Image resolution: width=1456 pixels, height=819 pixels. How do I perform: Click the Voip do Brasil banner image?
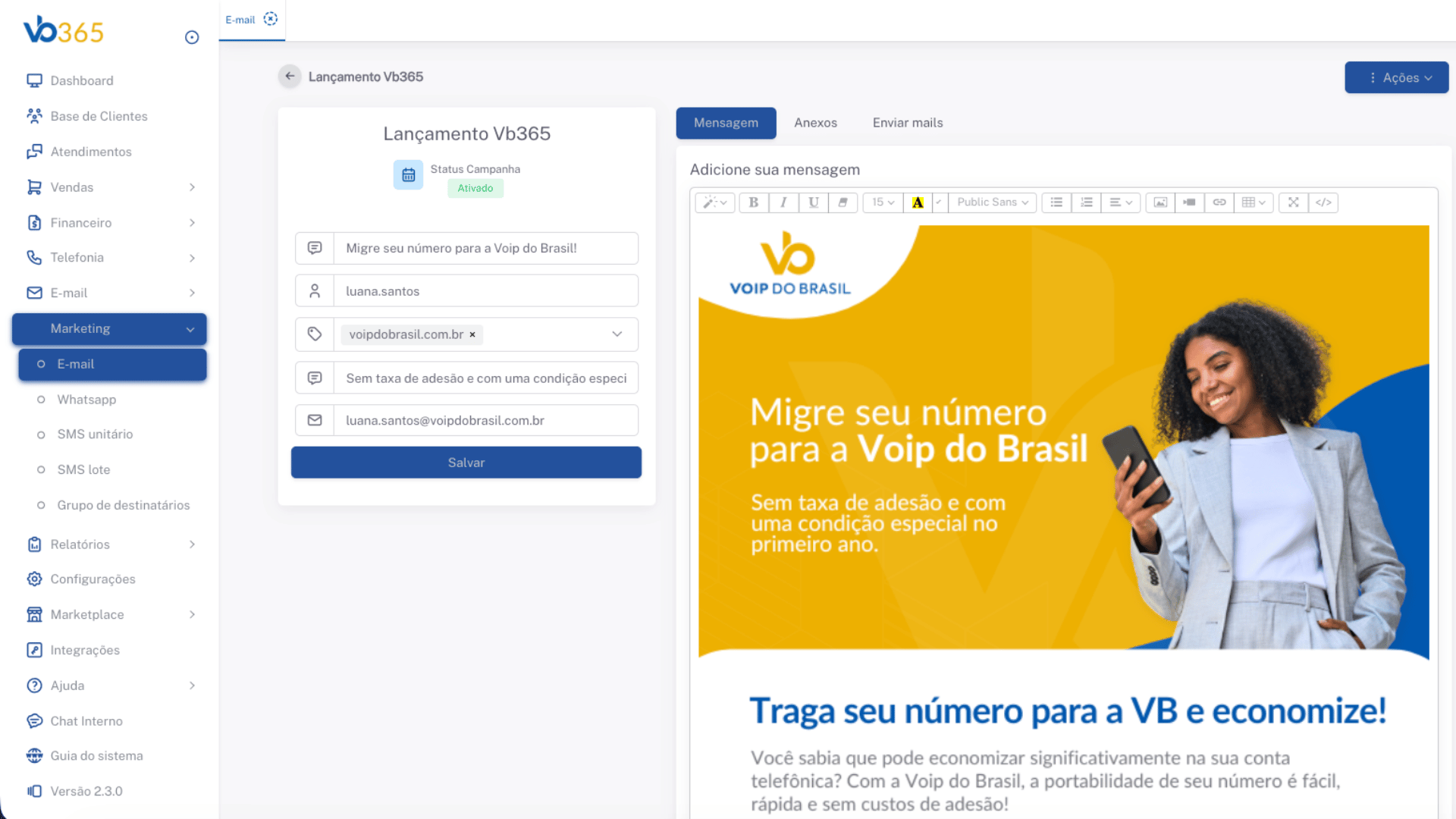pos(1063,442)
